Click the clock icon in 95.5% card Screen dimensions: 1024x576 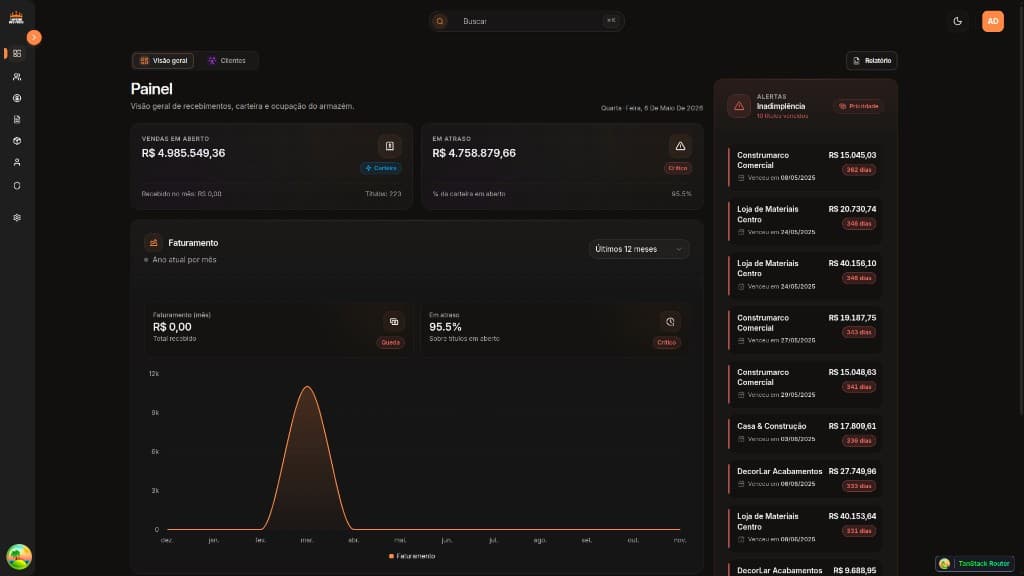tap(670, 321)
